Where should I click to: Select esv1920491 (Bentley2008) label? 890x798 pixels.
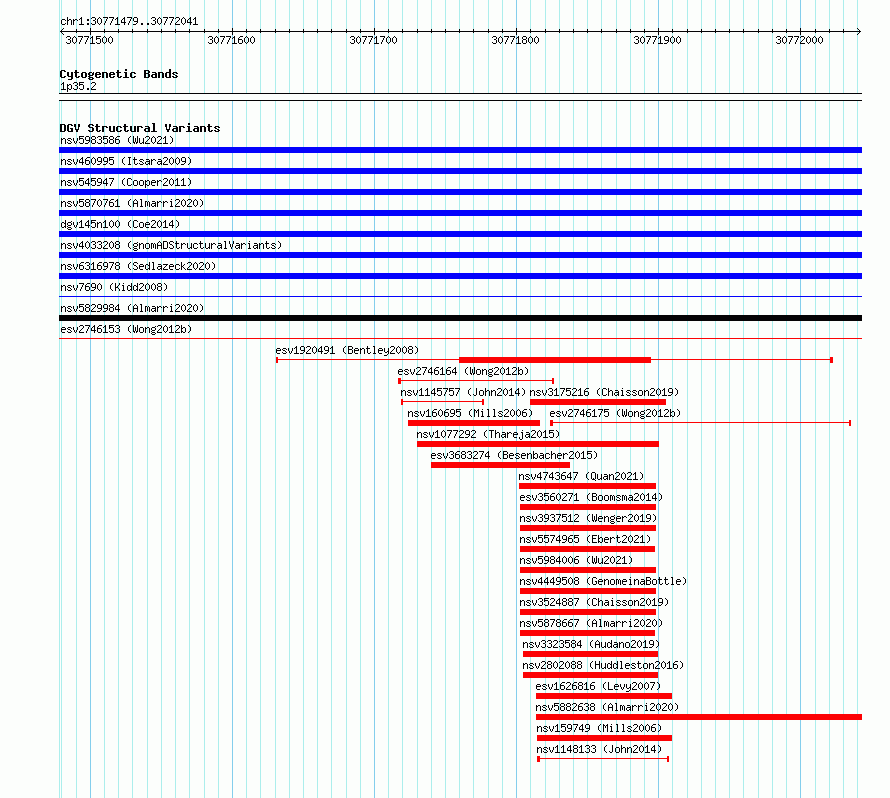click(347, 350)
